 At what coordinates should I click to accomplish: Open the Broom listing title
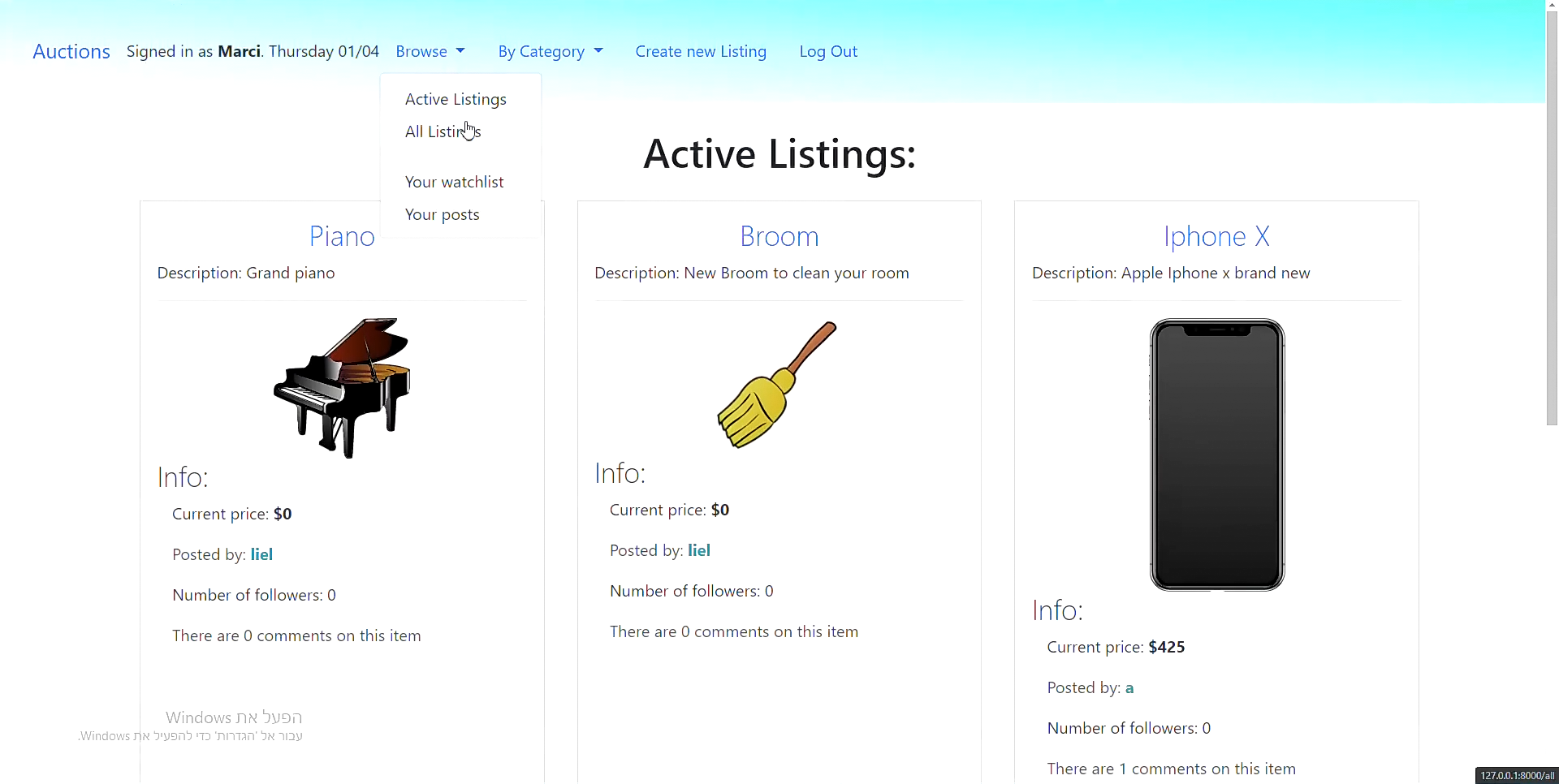779,237
